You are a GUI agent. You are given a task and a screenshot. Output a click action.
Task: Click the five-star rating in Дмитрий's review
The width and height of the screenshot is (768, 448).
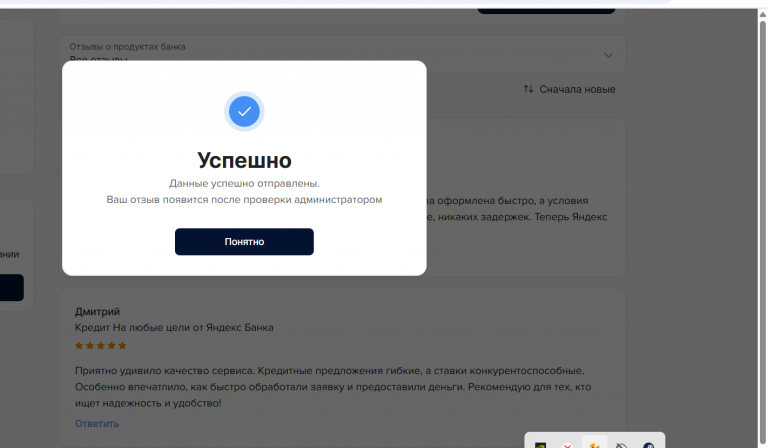pos(100,346)
